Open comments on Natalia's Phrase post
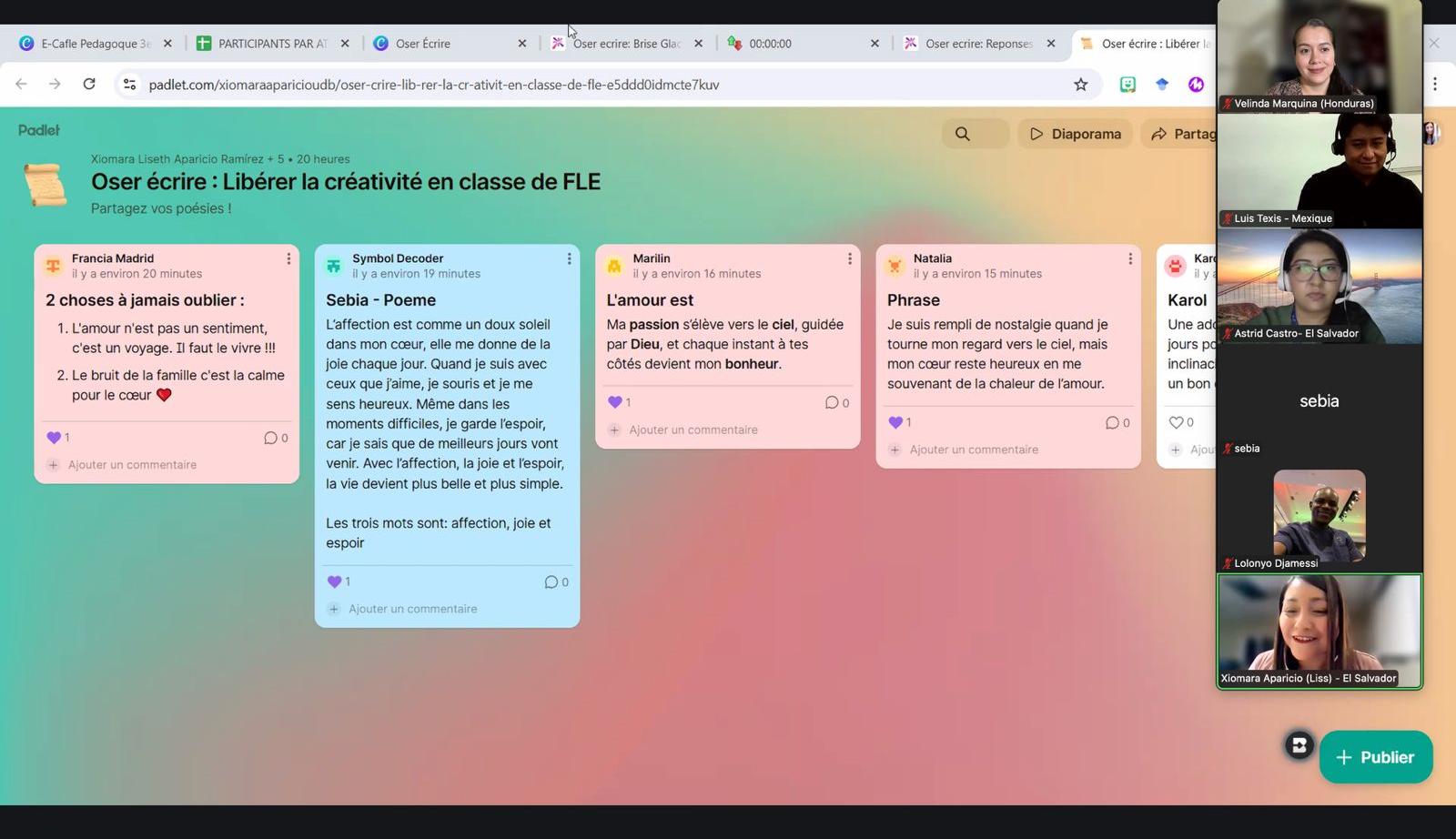 click(1117, 422)
